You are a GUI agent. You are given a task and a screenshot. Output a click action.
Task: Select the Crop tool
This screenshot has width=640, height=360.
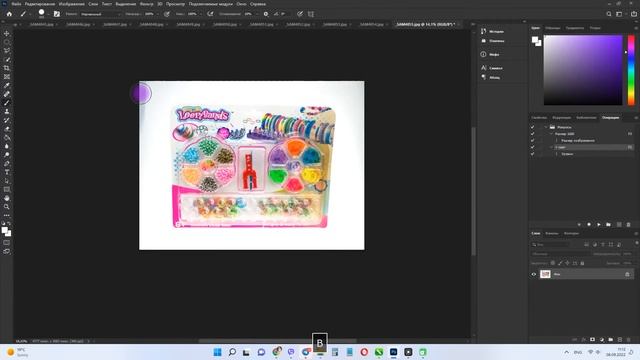coord(7,68)
